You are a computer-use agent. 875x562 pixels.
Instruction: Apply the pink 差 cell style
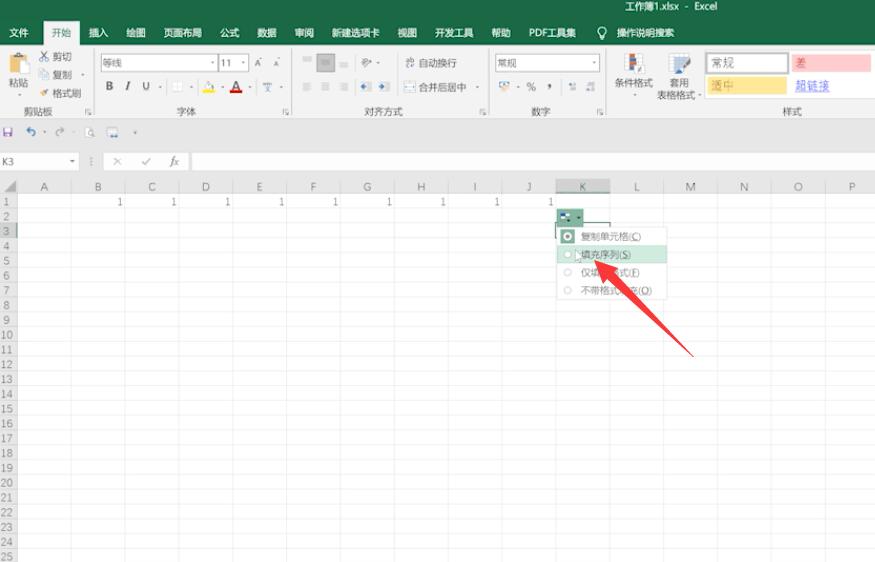[831, 63]
